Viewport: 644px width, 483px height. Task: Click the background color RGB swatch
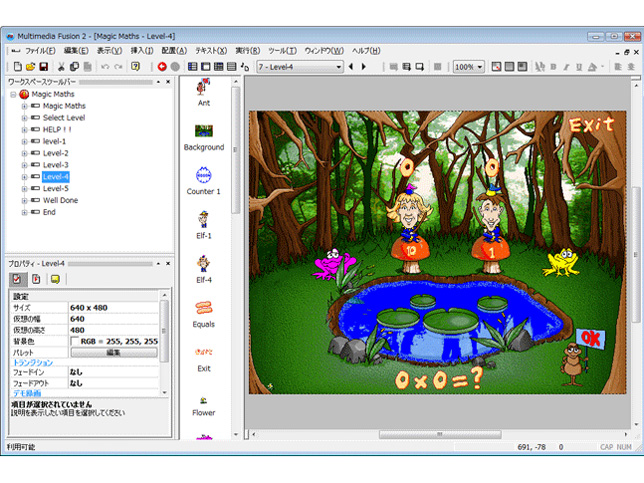74,341
